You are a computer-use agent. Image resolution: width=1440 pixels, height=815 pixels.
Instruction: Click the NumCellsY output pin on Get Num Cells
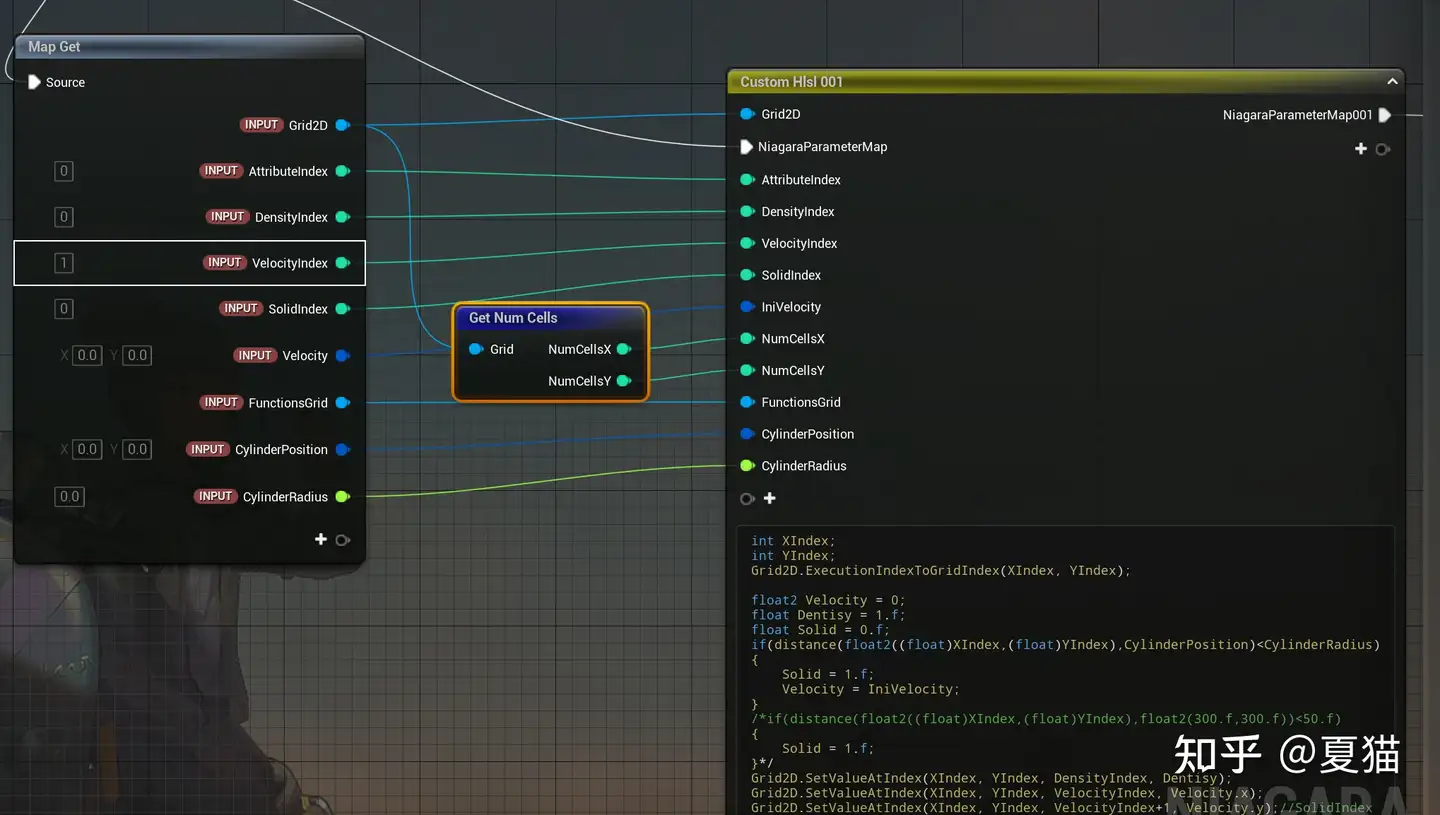click(x=623, y=381)
